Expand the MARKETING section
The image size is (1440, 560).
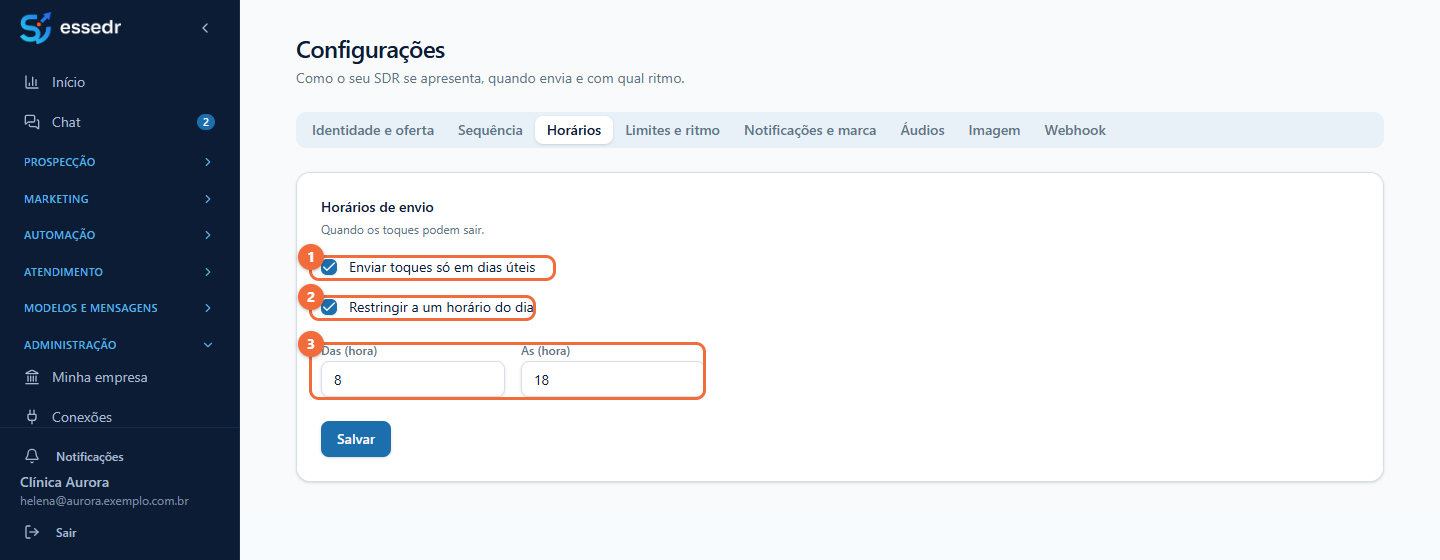[x=120, y=199]
